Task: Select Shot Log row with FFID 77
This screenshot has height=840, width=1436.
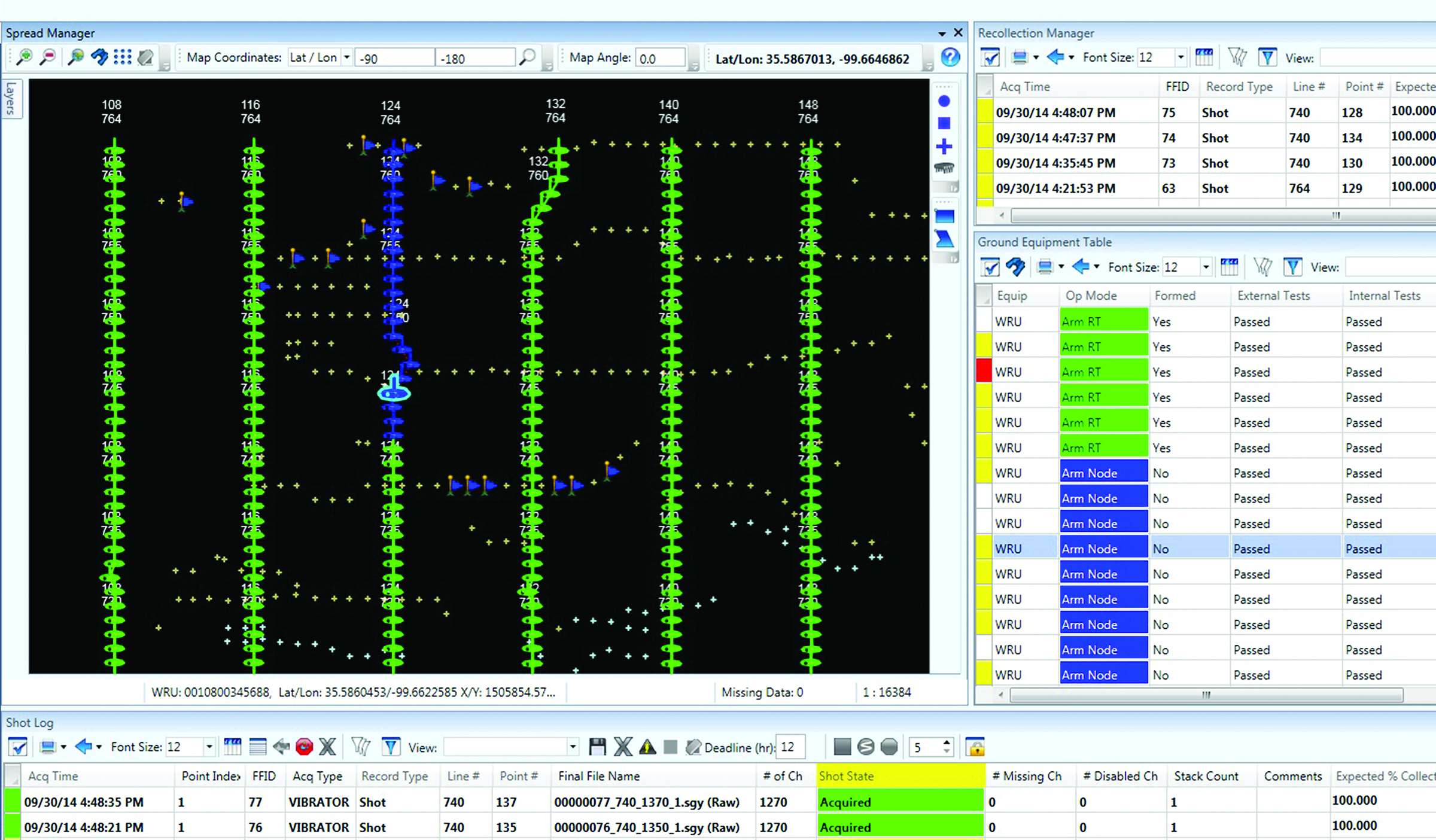Action: click(720, 802)
